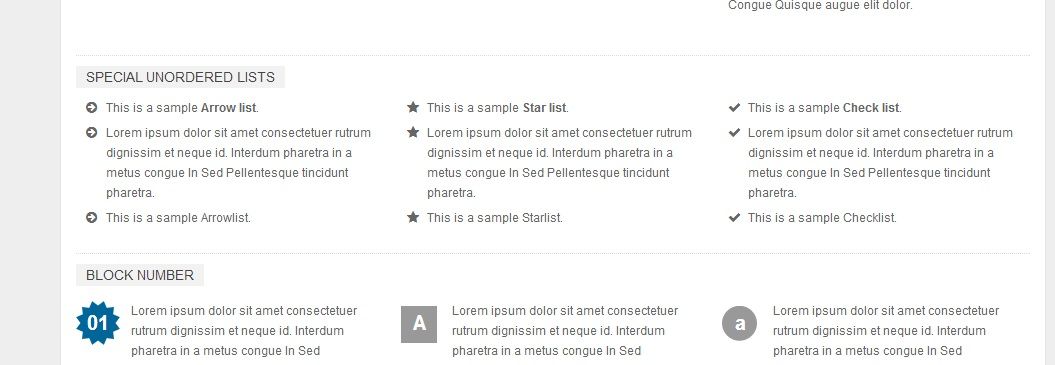Click the gray circle 'a' block

[739, 323]
